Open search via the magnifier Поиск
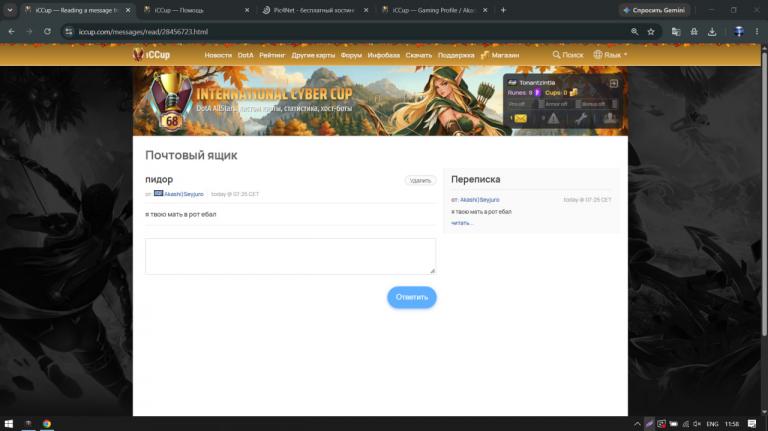Screen dimensions: 768x431 tap(568, 55)
